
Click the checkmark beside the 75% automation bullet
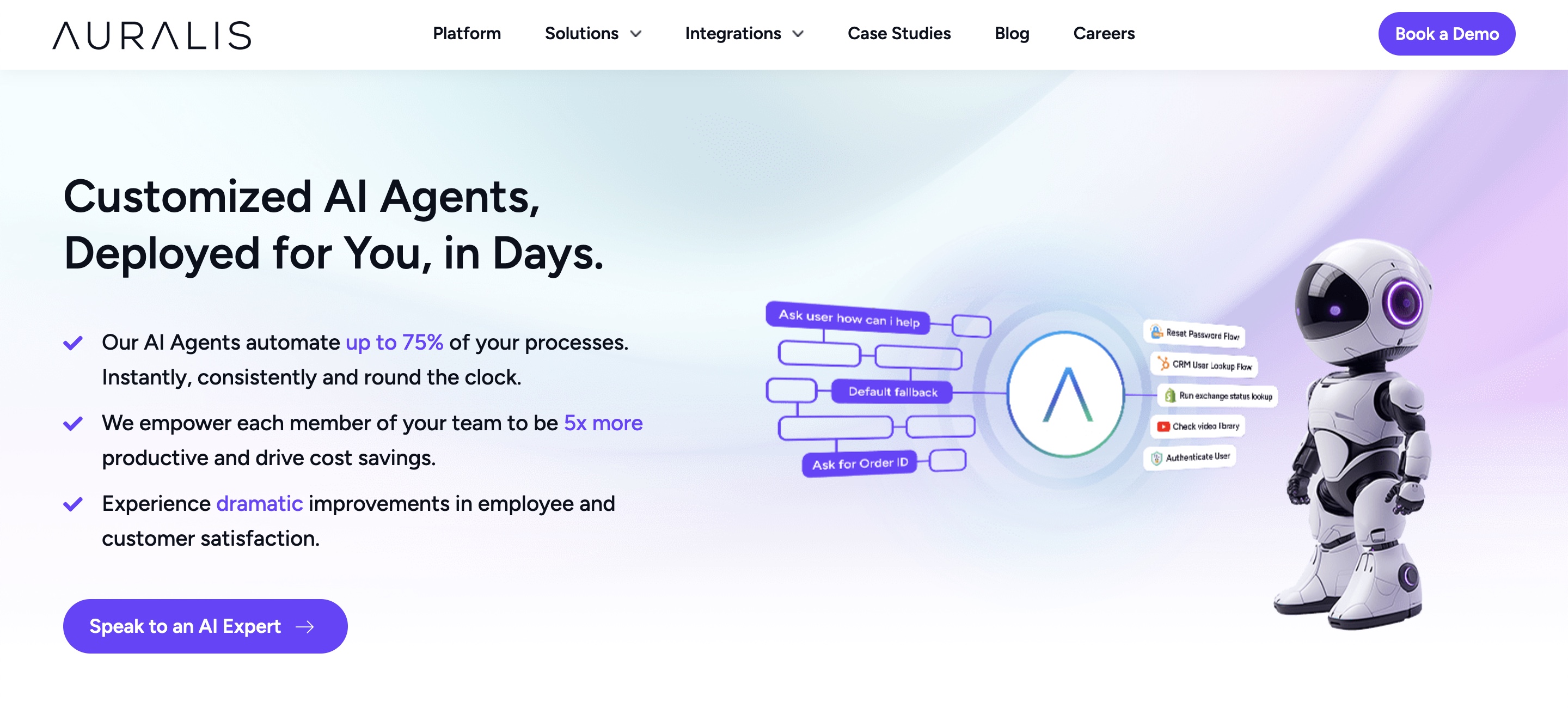(x=73, y=343)
